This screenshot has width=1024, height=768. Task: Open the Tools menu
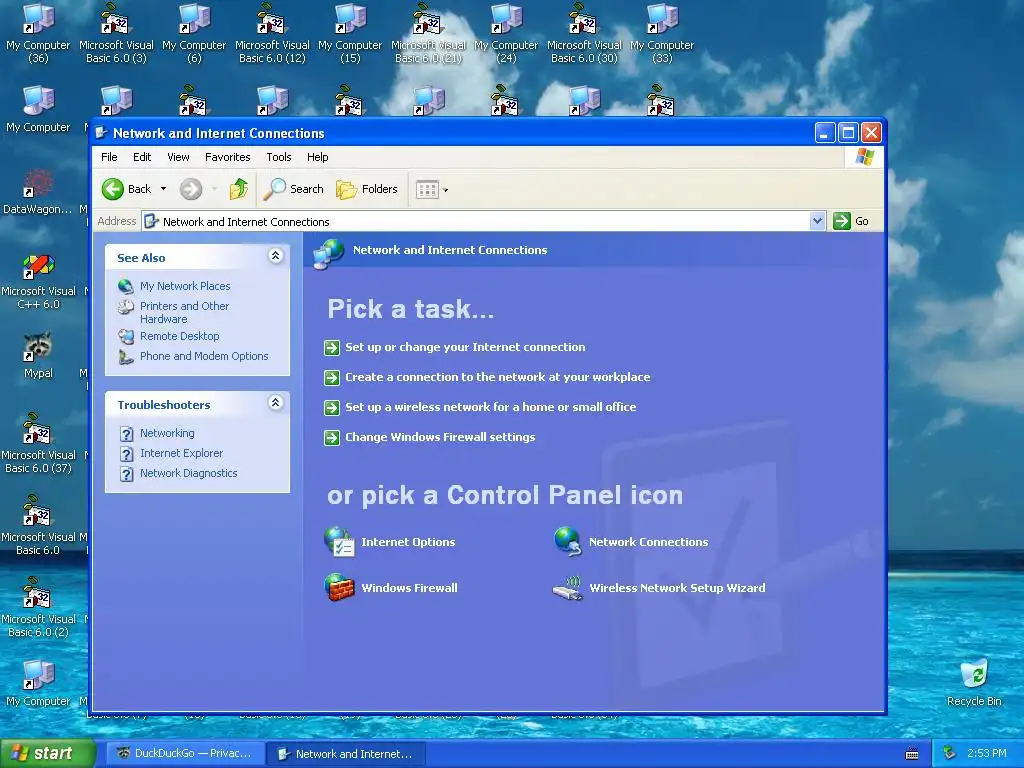pyautogui.click(x=279, y=157)
